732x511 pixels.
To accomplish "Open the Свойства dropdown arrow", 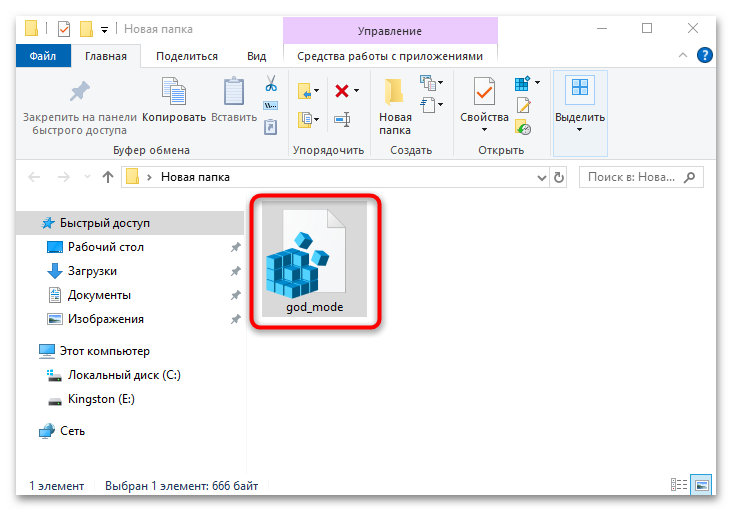I will [x=484, y=129].
